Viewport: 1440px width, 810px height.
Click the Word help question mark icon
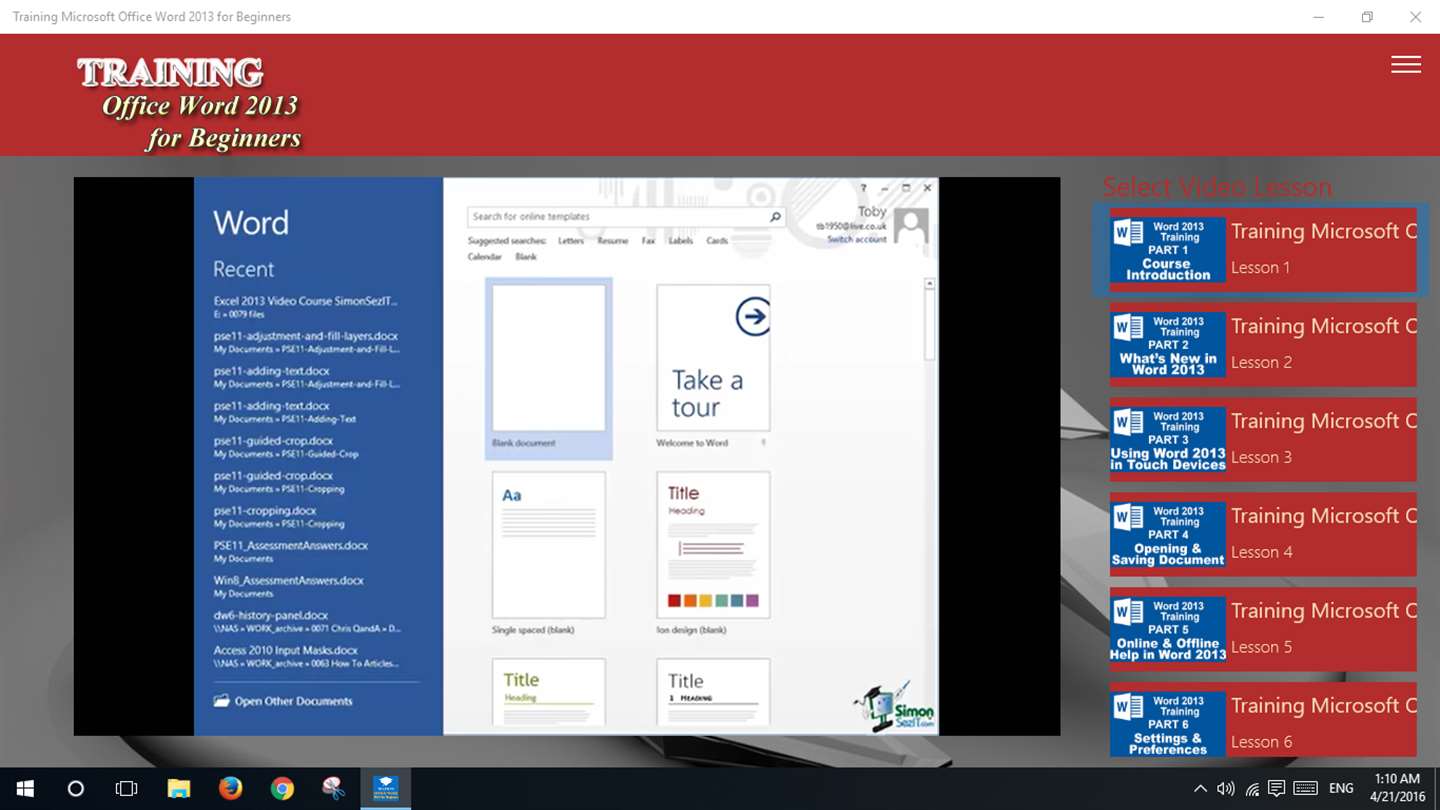click(x=864, y=188)
